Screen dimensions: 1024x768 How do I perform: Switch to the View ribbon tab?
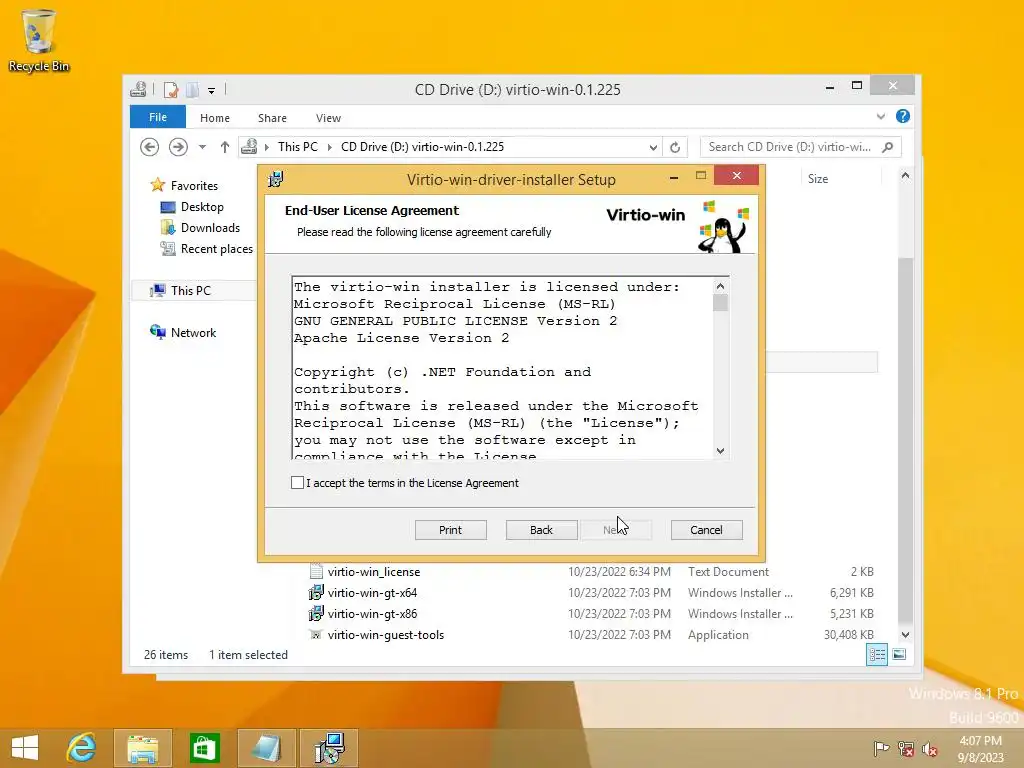[x=328, y=118]
